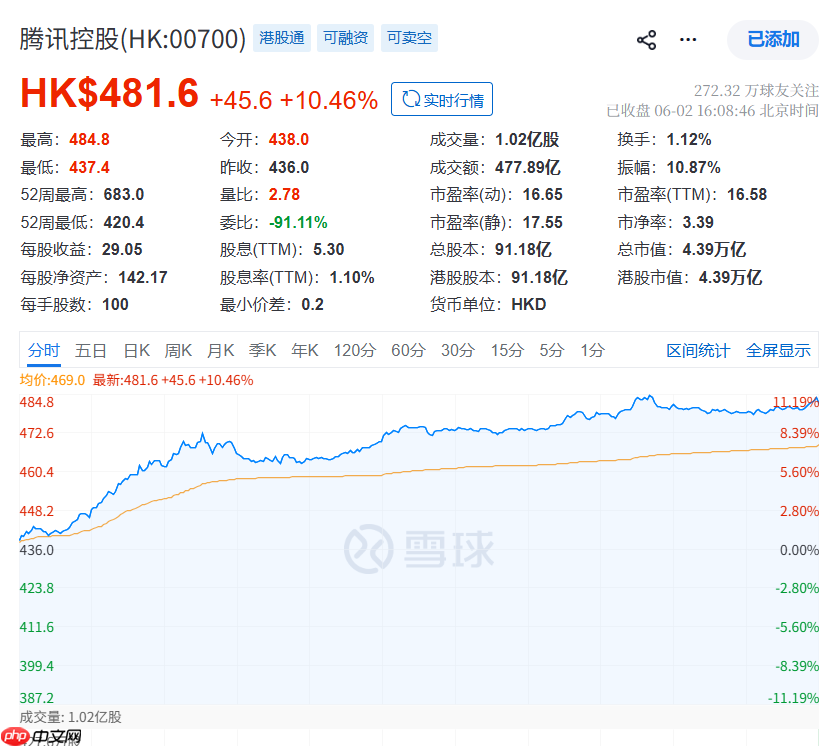
Task: Select the 季K chart tab
Action: [x=262, y=350]
